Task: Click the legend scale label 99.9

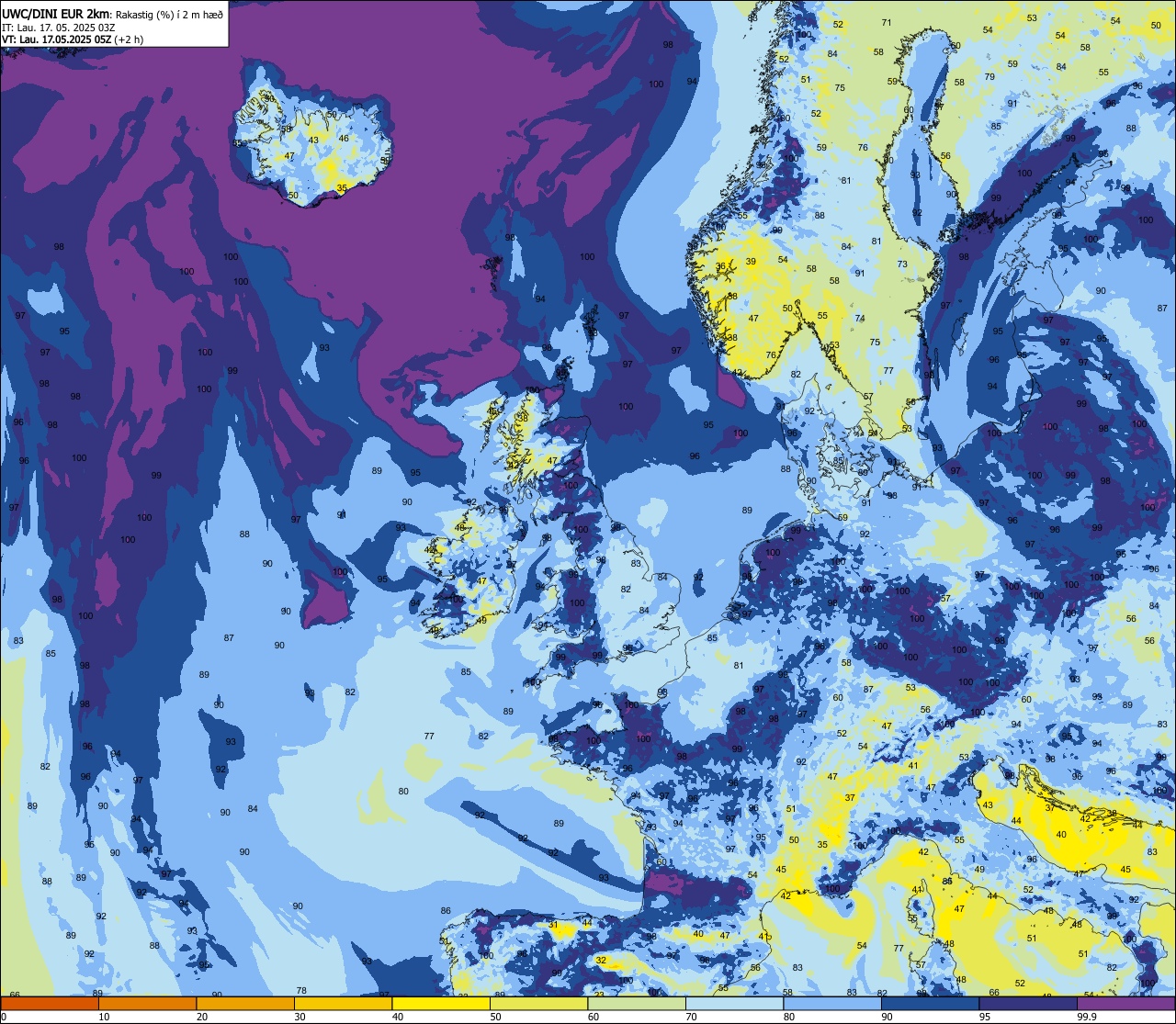Action: click(x=1086, y=1017)
